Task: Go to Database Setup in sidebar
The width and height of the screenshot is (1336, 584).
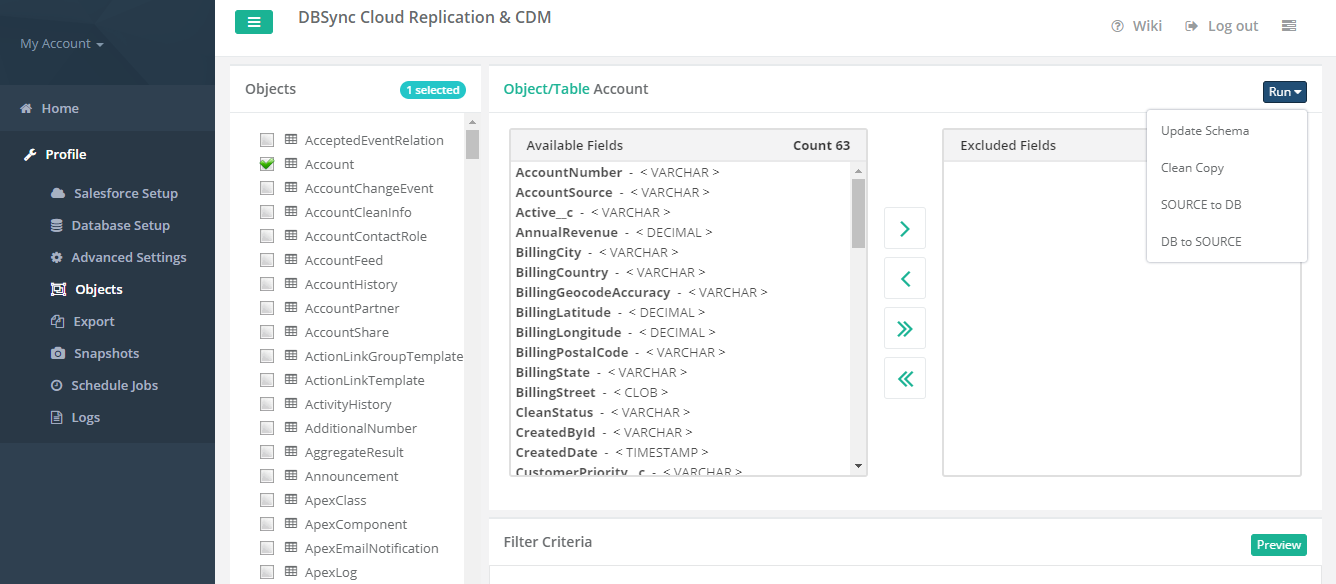Action: [120, 225]
